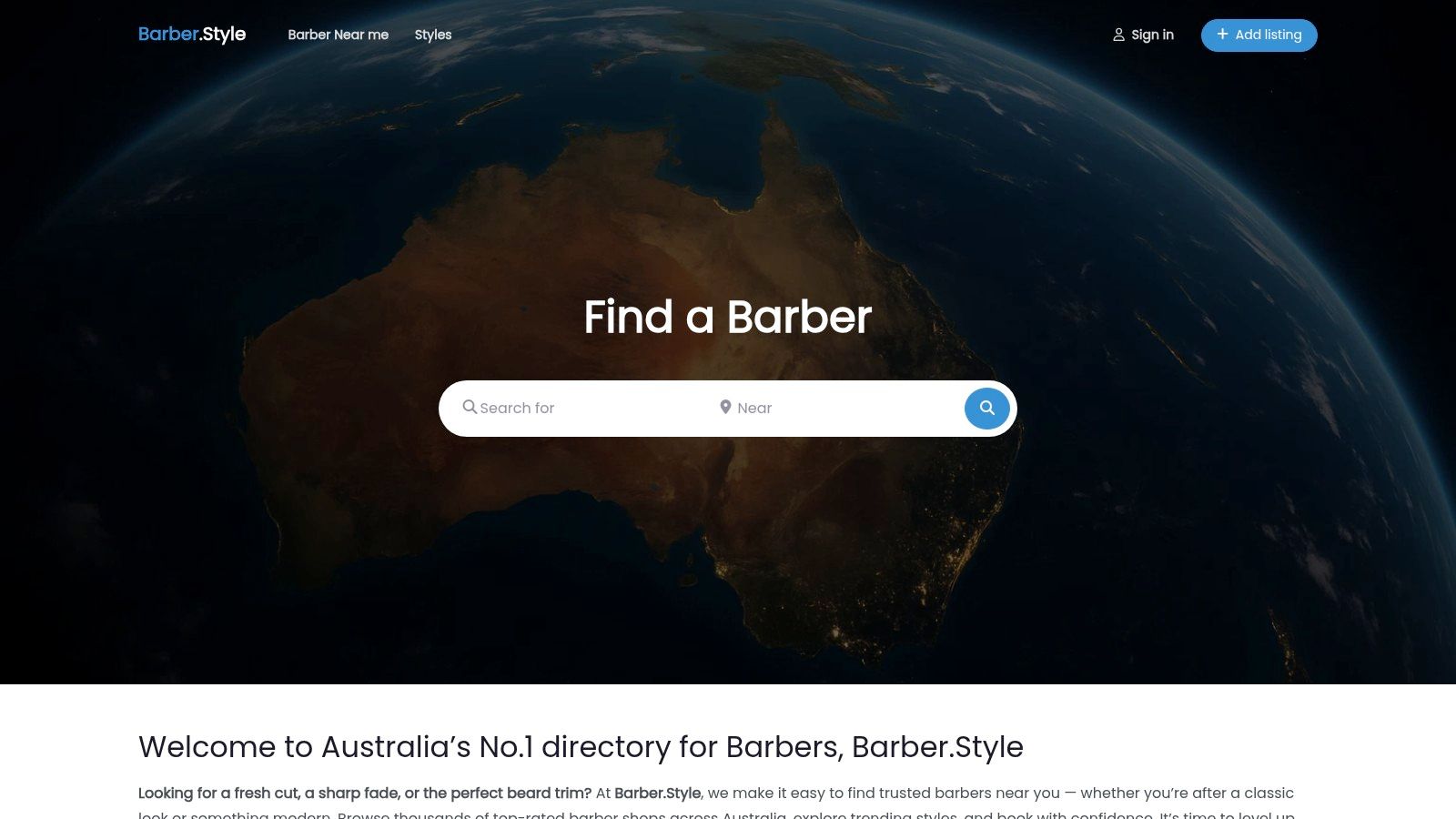Click the bold Barber.Style text in paragraph
The width and height of the screenshot is (1456, 819).
(658, 793)
